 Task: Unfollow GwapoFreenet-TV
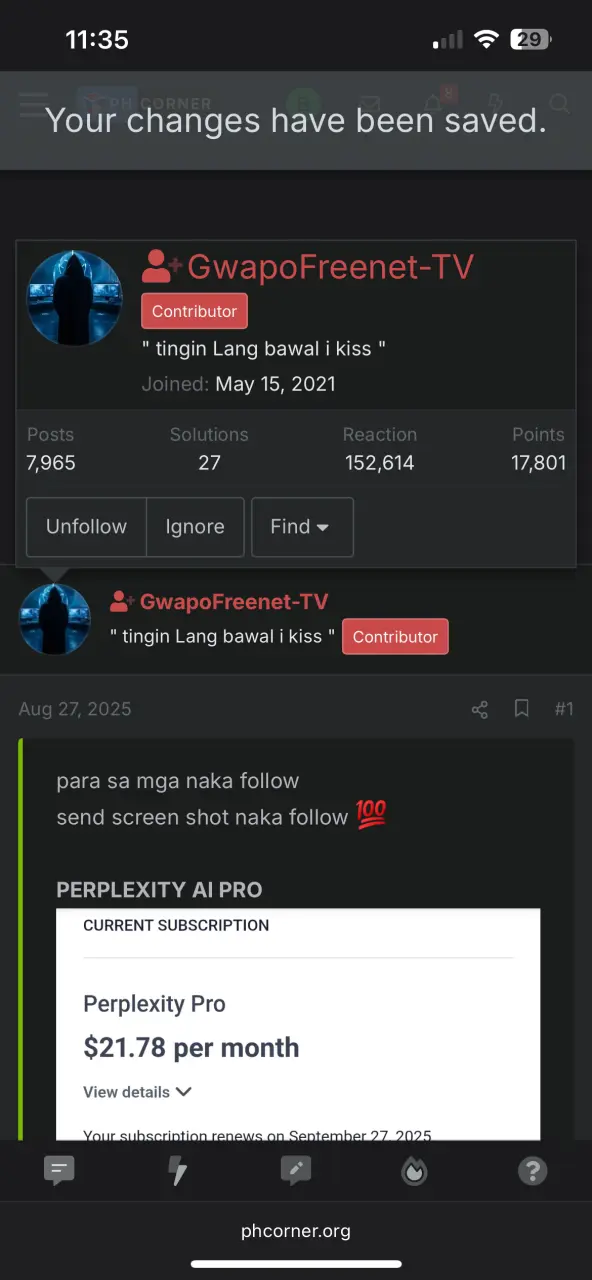click(x=86, y=526)
